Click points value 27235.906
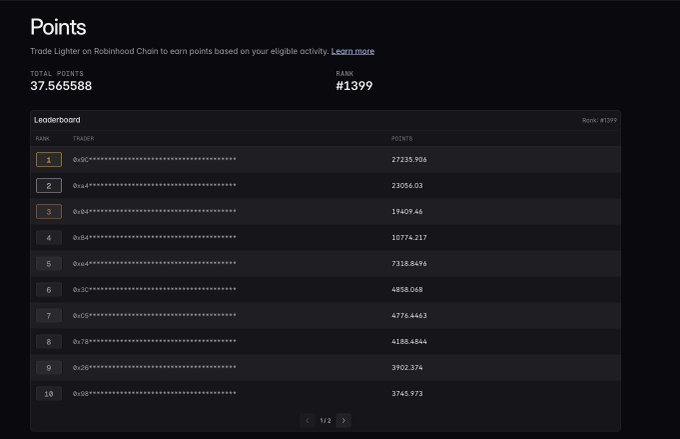Screen dimensions: 680x439 [409, 160]
